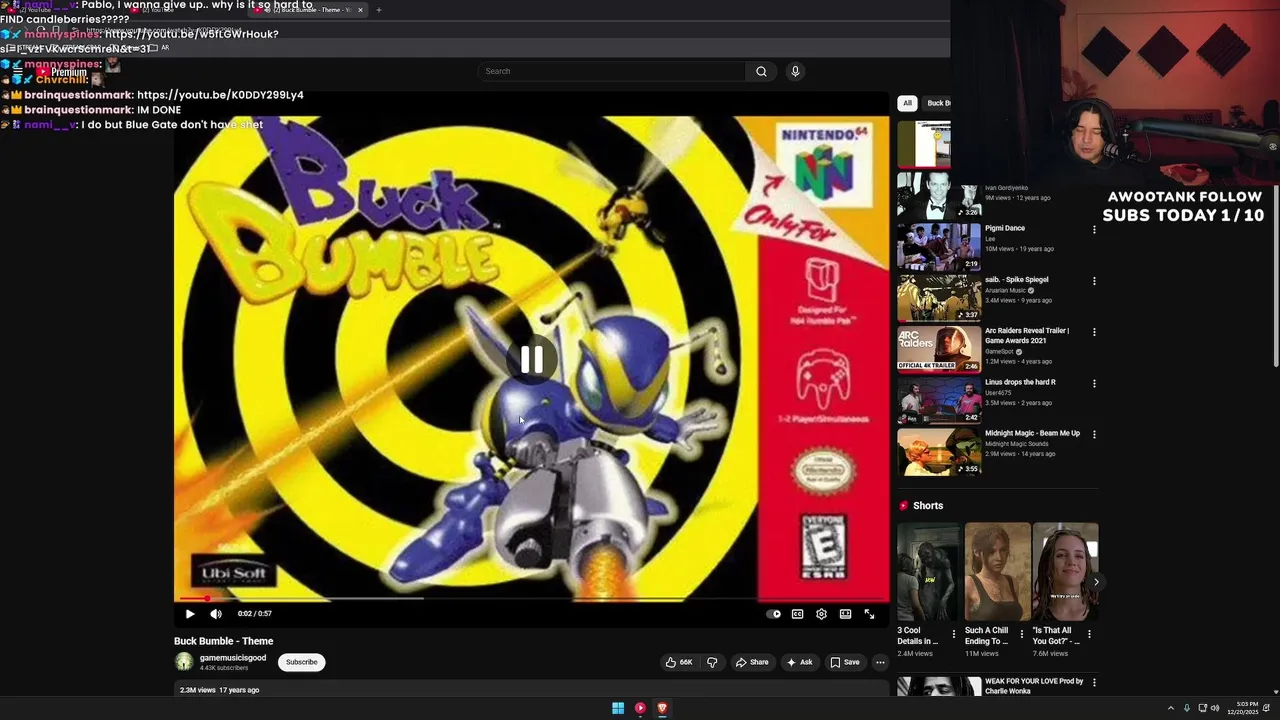Click the big pause overlay on the video
The width and height of the screenshot is (1280, 720).
tap(531, 360)
